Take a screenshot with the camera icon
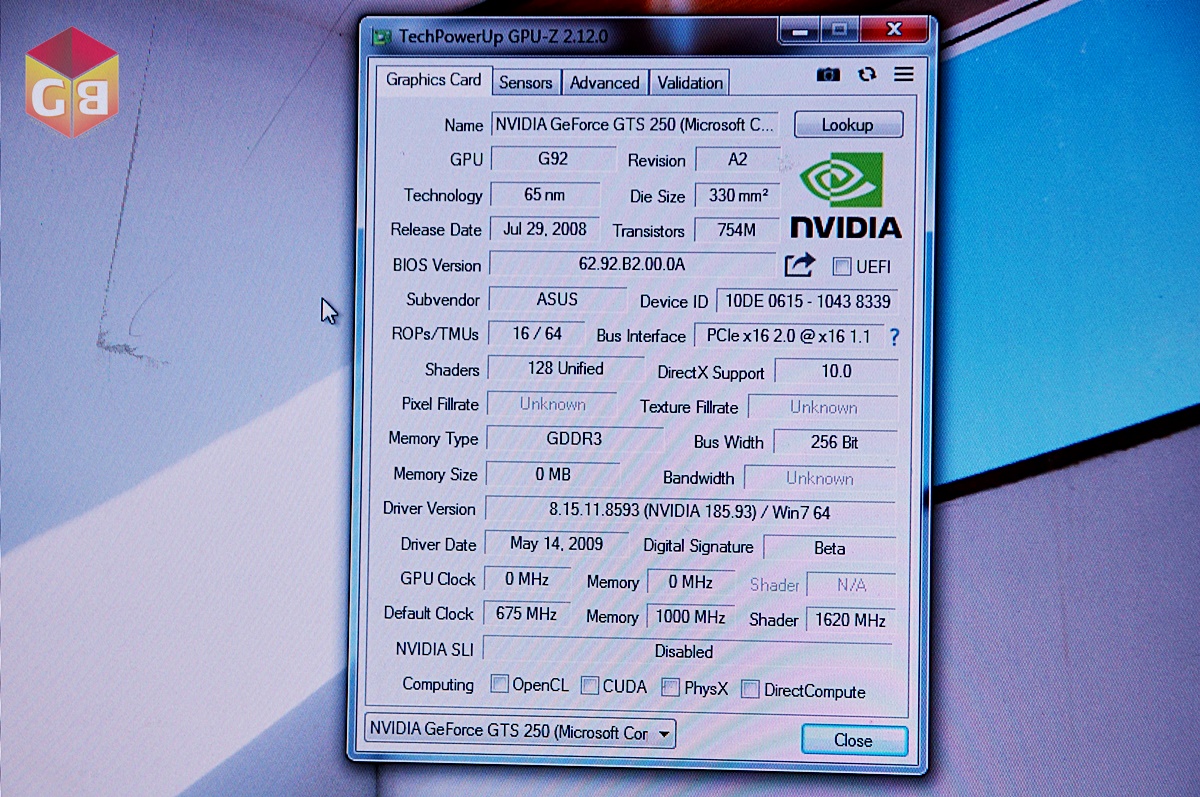This screenshot has width=1200, height=797. click(828, 74)
